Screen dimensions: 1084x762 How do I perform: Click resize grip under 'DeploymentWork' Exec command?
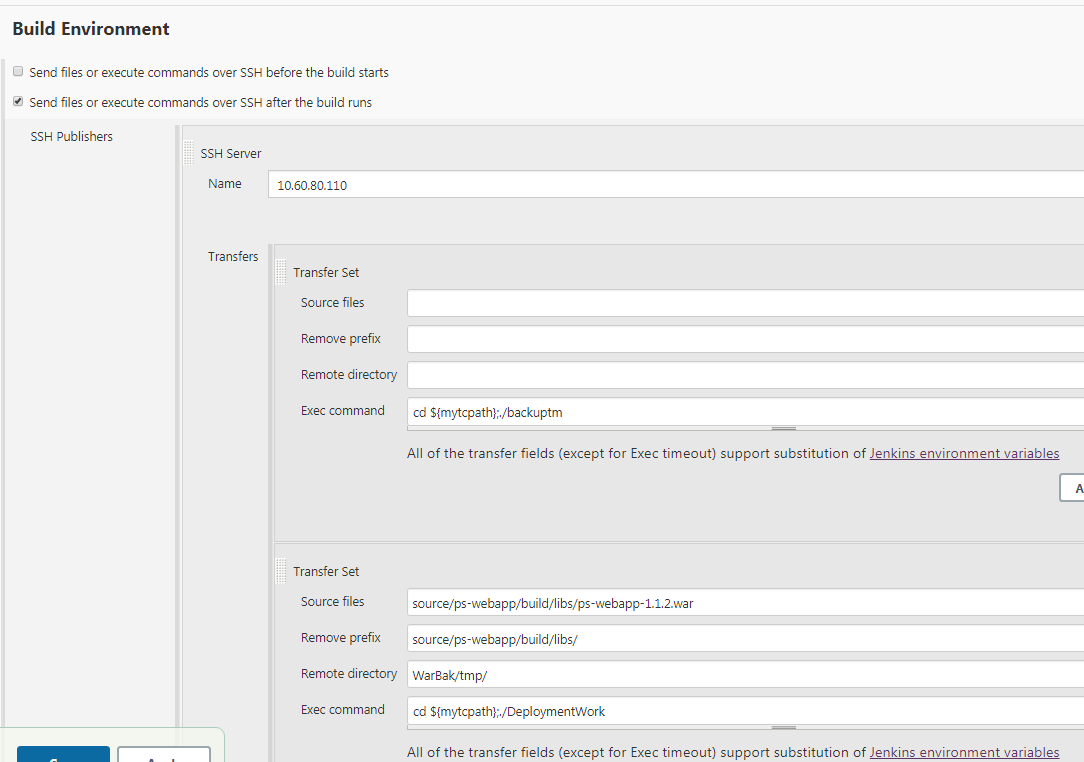784,727
